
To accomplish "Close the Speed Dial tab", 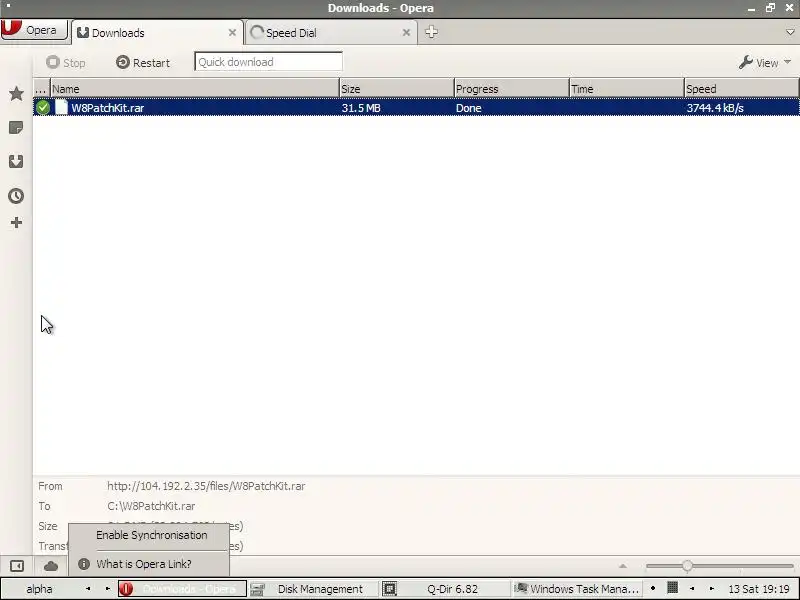I will coord(406,33).
